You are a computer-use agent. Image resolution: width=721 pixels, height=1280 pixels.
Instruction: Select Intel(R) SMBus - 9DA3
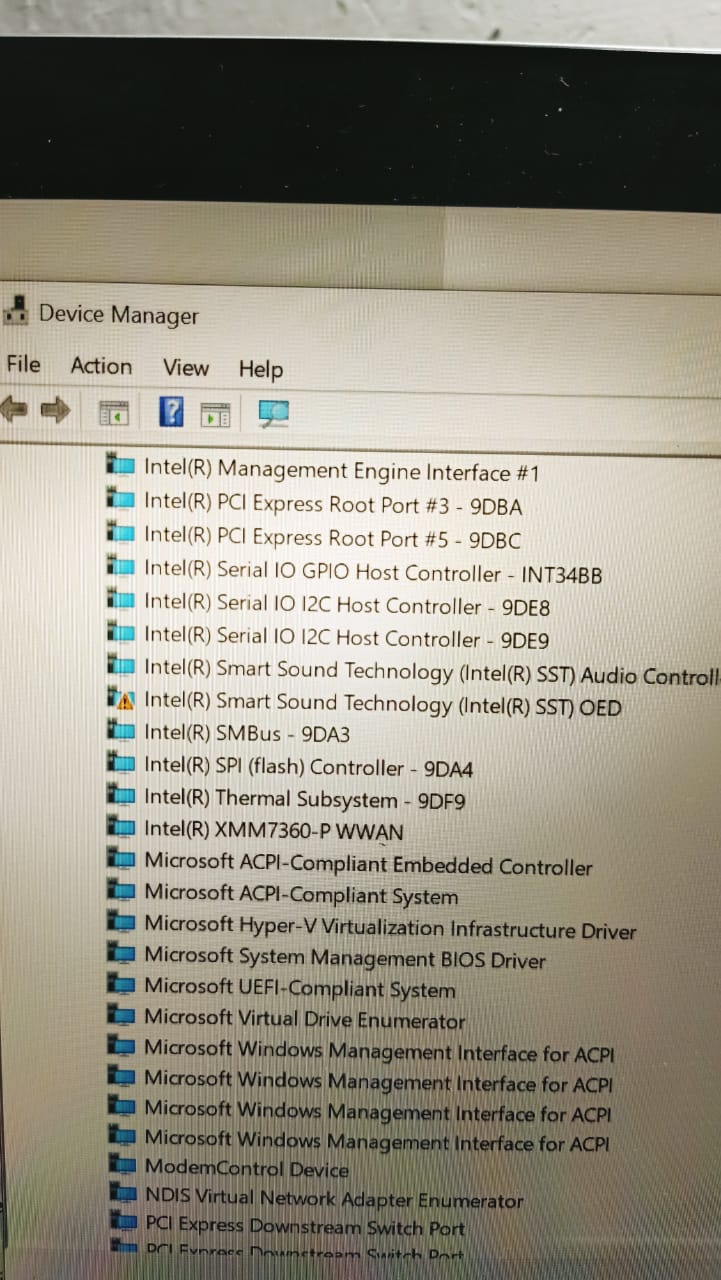pos(247,734)
